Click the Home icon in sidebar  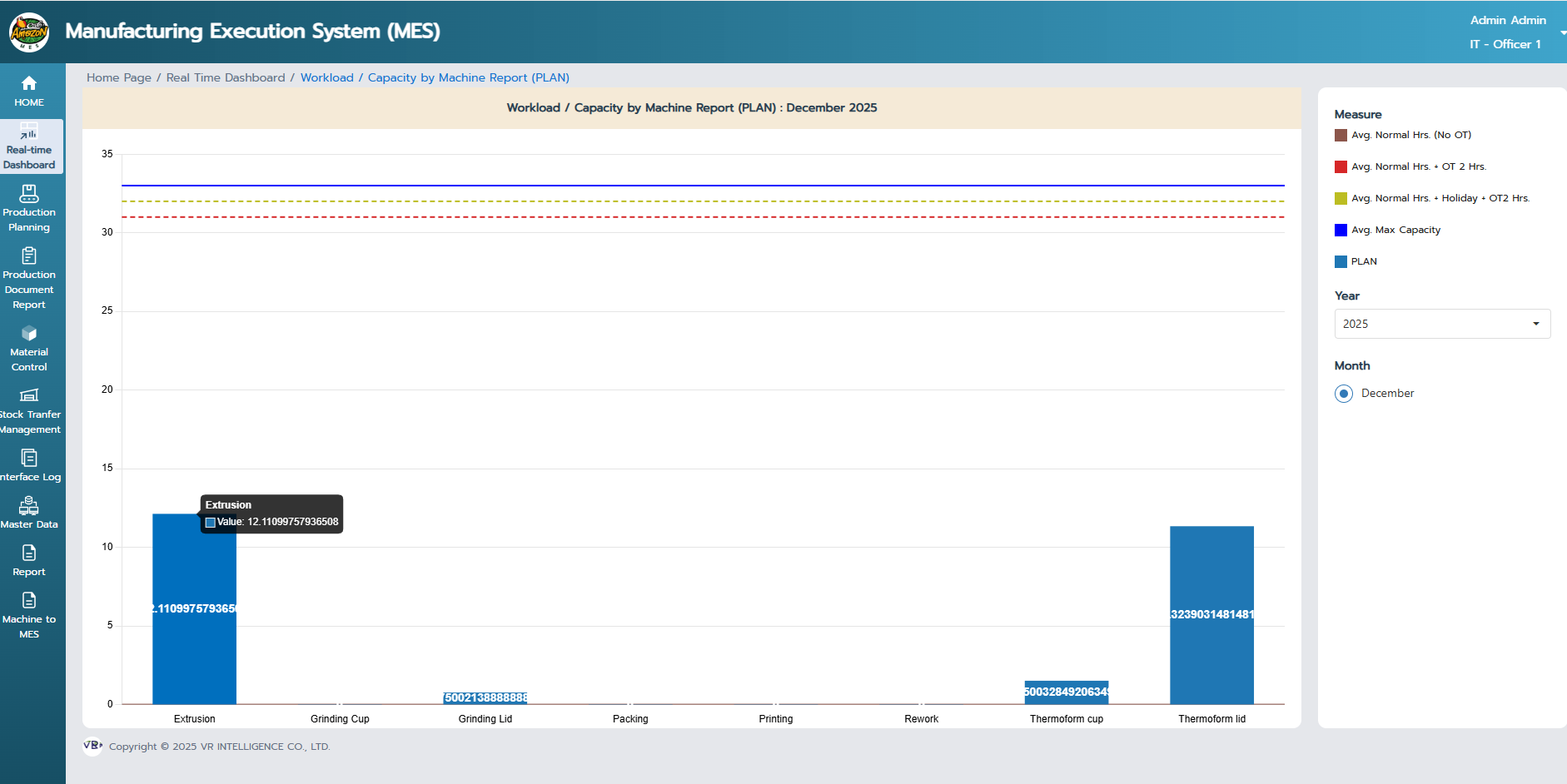click(x=29, y=83)
